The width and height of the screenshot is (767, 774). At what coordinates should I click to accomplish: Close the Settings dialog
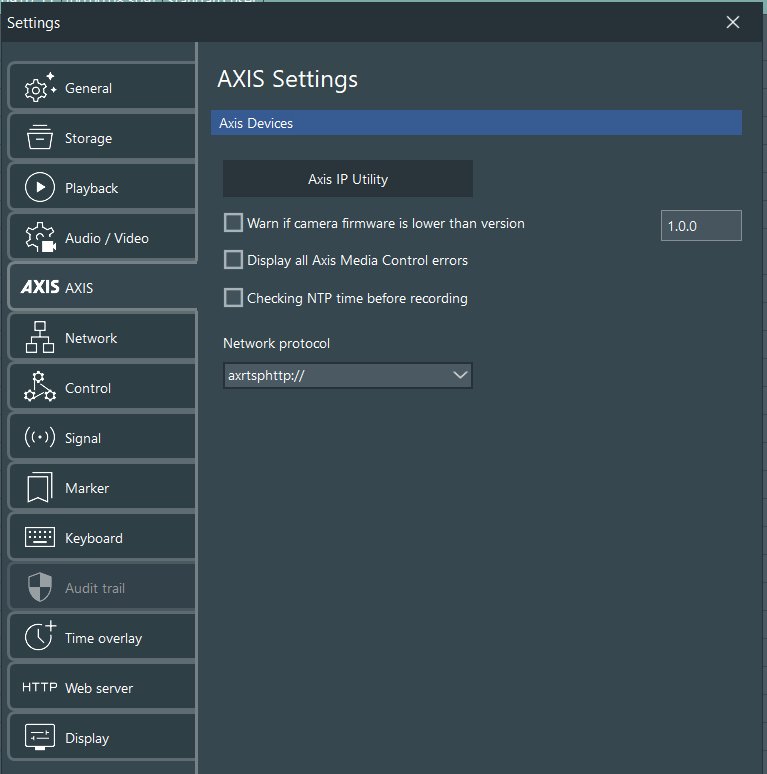(x=733, y=22)
